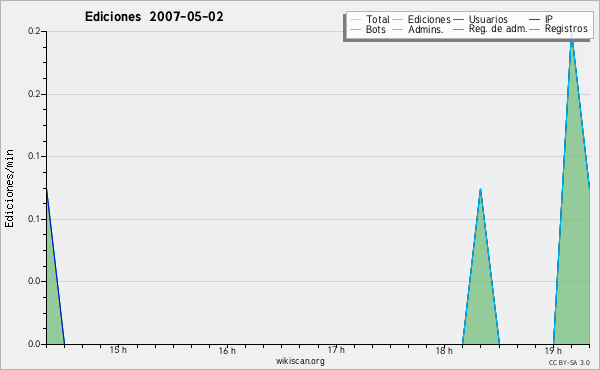Click the CC BY-SA 3.0 license text

[x=569, y=363]
